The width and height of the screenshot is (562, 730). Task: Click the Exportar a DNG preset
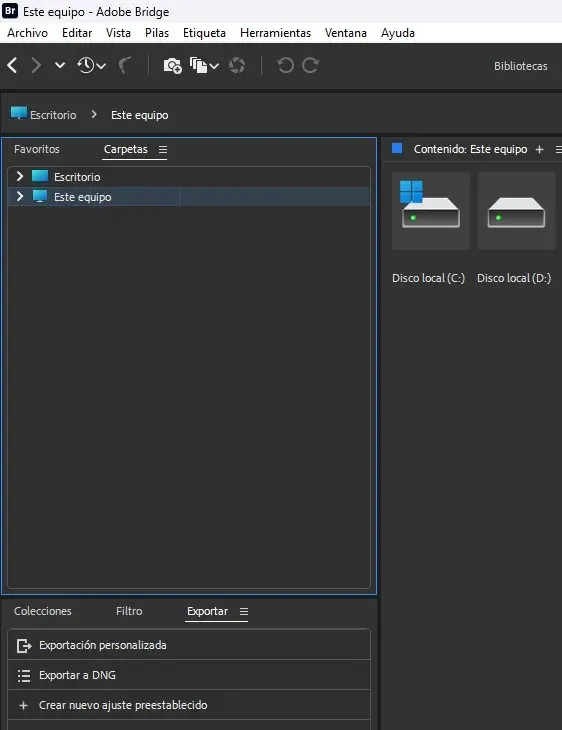click(x=189, y=675)
